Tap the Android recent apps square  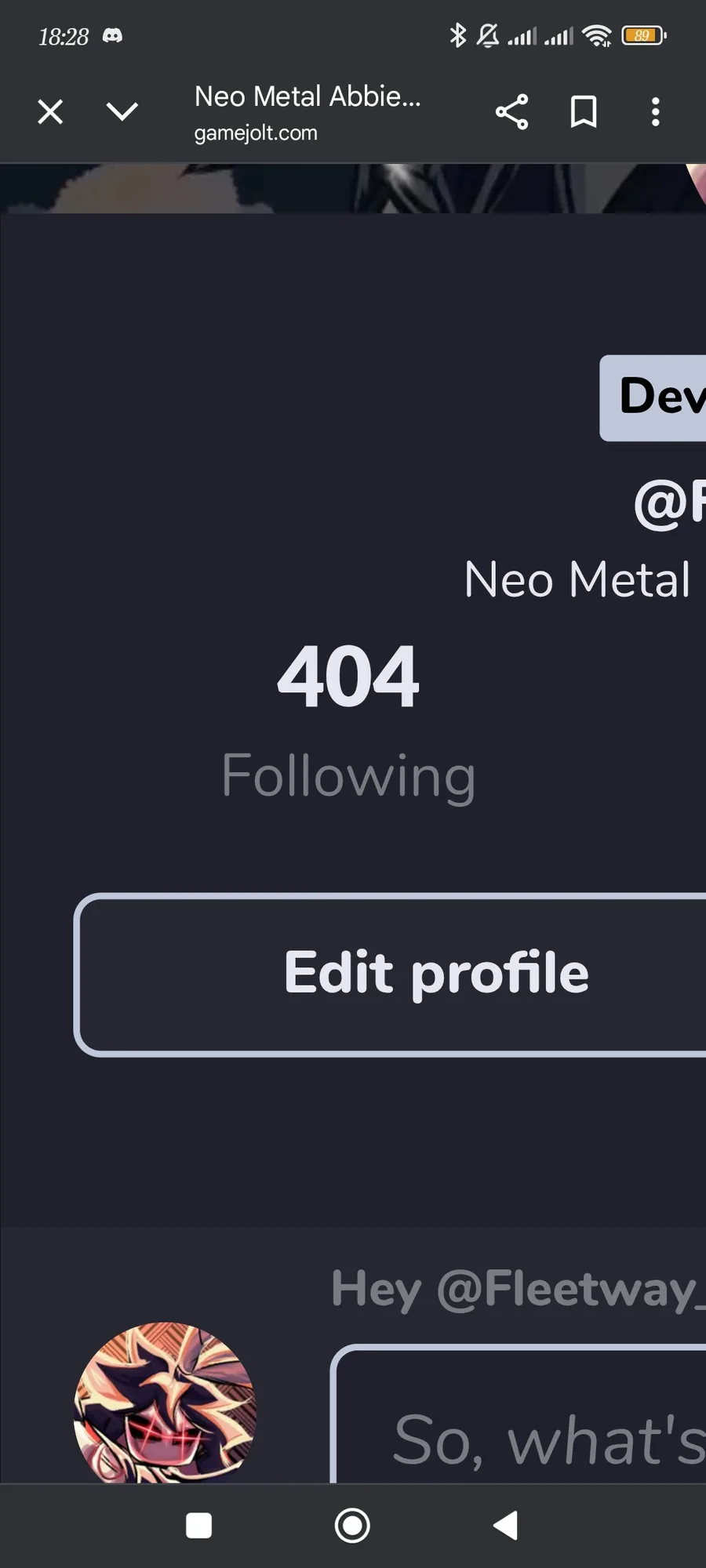pyautogui.click(x=198, y=1526)
